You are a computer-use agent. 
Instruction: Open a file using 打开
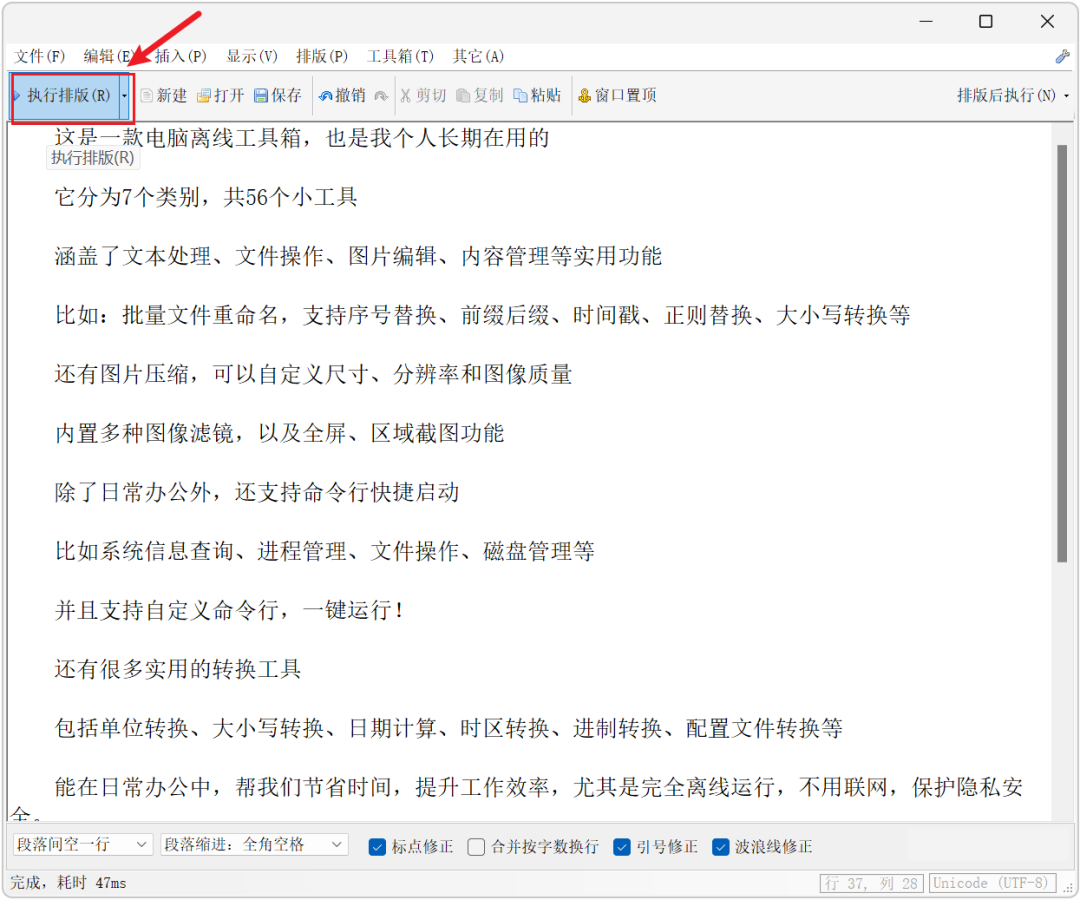[x=221, y=96]
